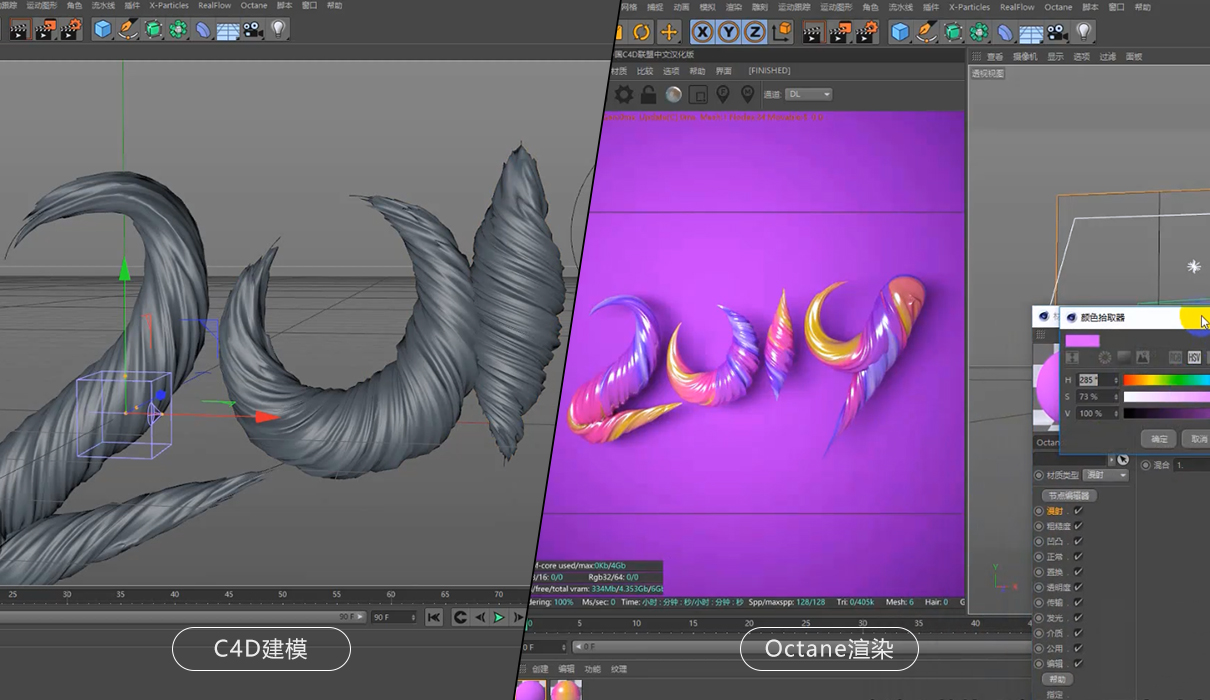Select the Cube primitive in modeling window

[x=102, y=30]
